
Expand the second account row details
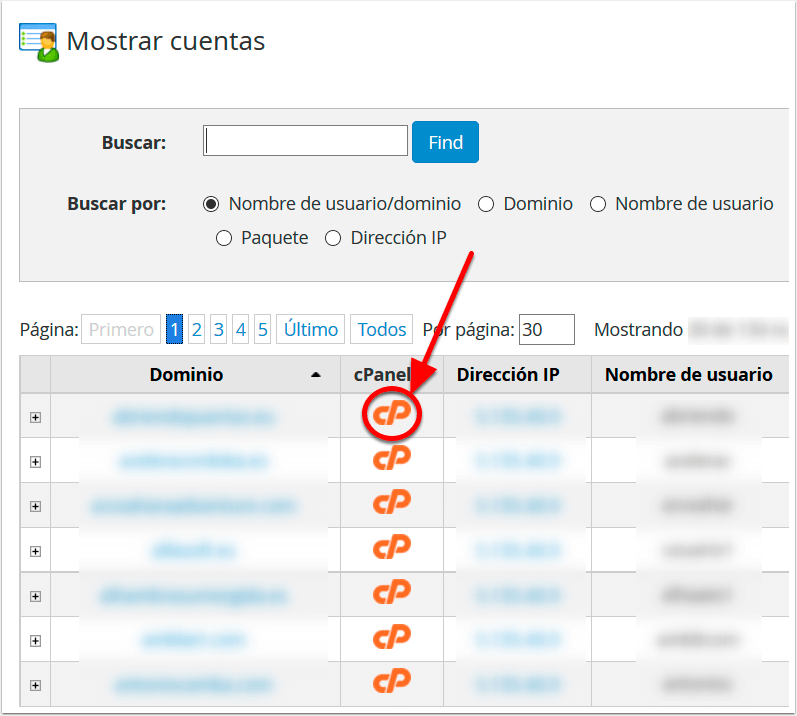pos(35,462)
